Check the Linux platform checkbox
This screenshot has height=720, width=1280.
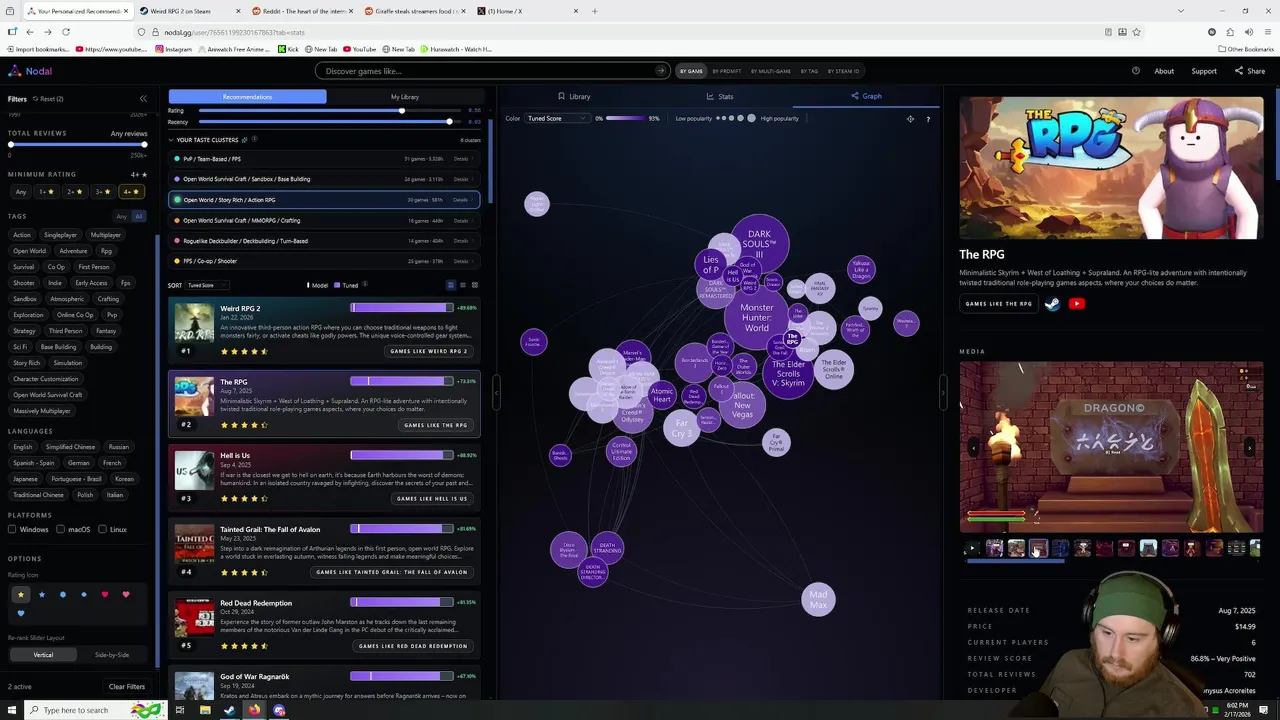pos(102,529)
